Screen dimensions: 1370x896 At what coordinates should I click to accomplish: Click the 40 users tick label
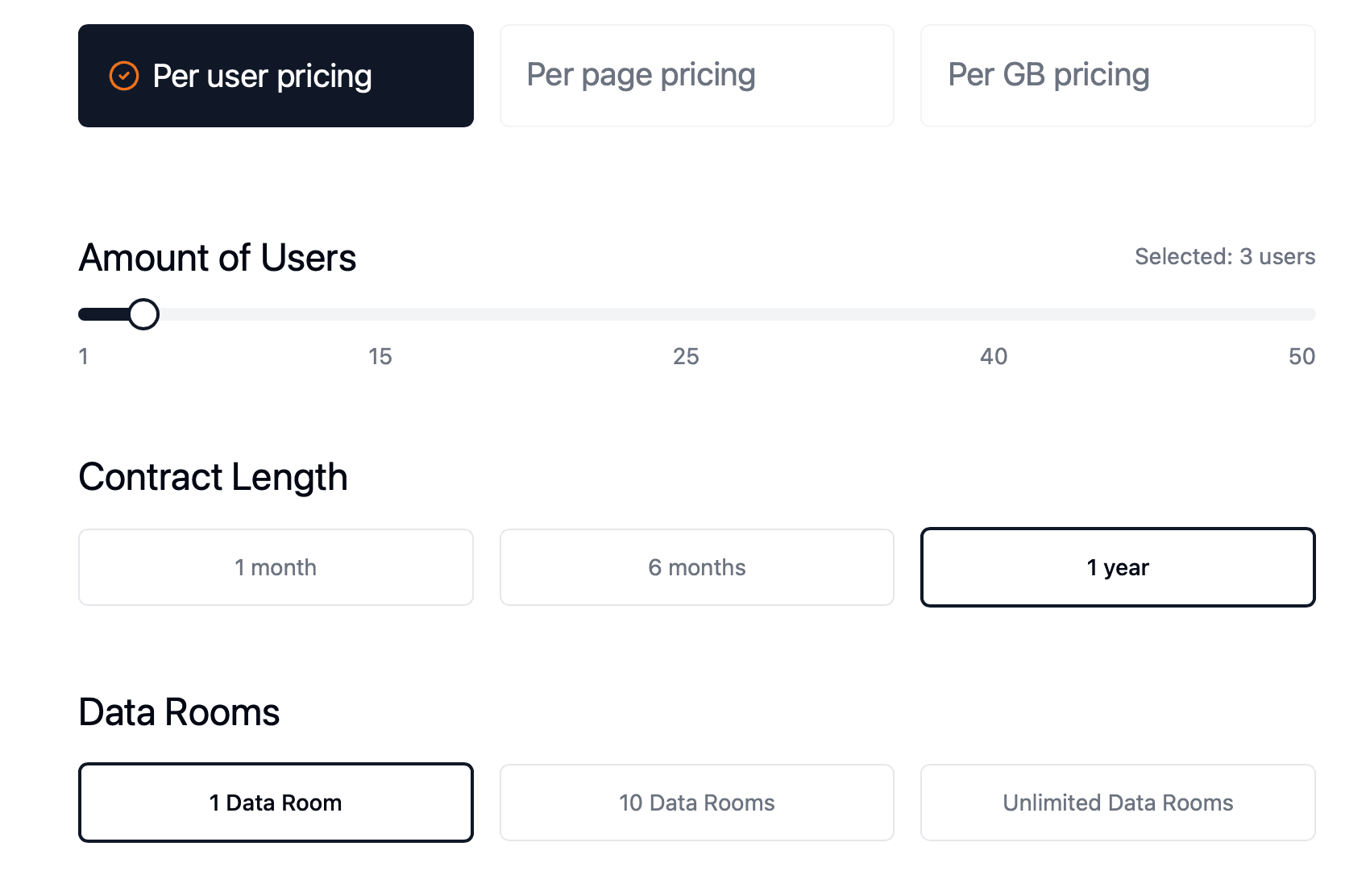(994, 356)
